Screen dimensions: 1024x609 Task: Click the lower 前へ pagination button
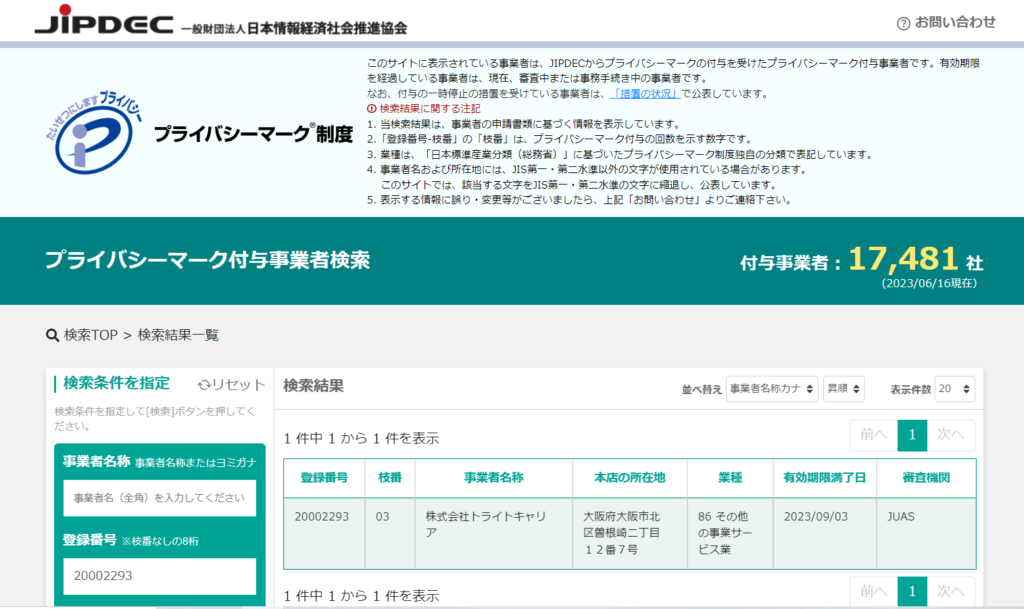(x=874, y=591)
